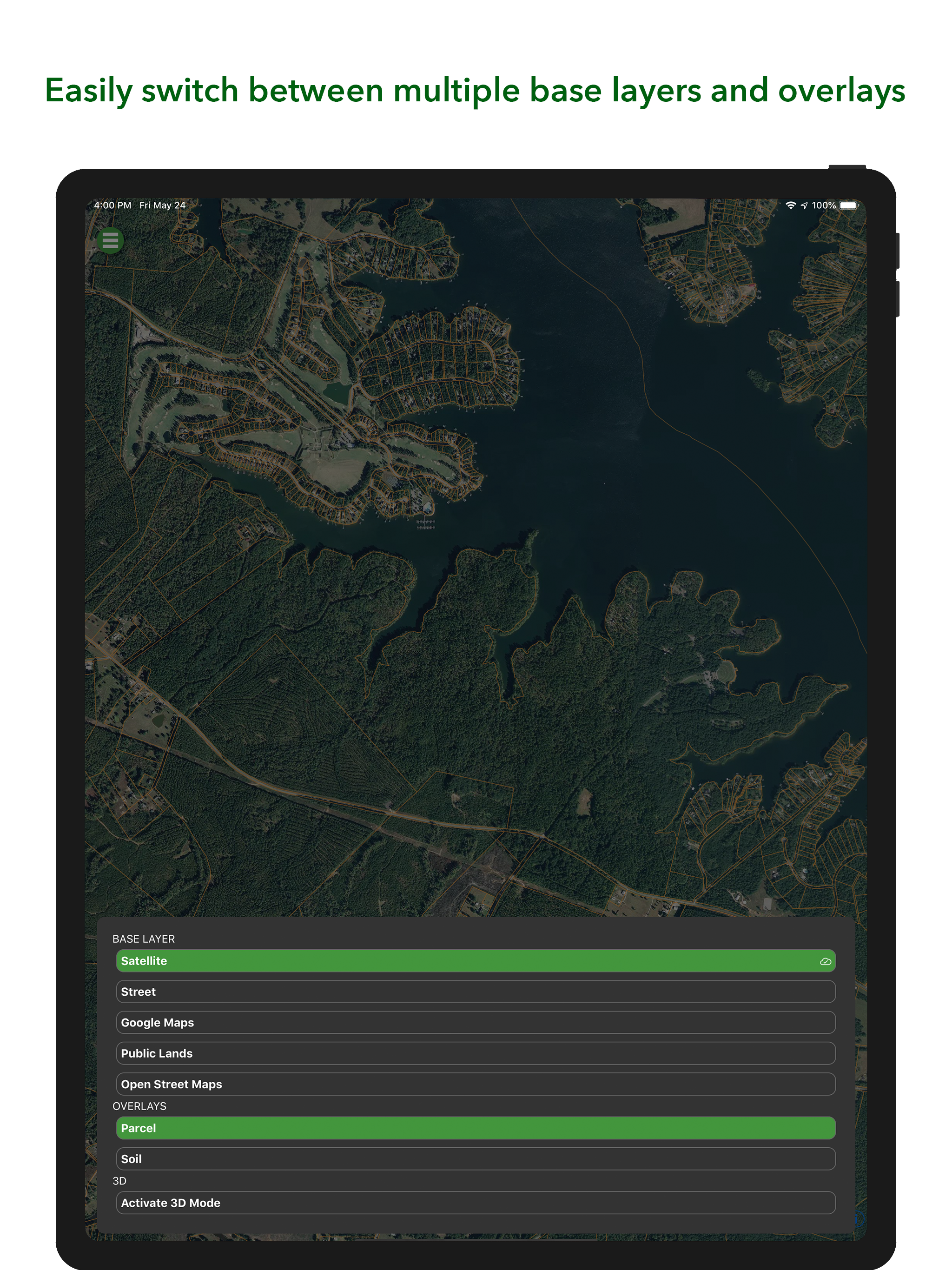Viewport: 952px width, 1270px height.
Task: Tap the location arrow status icon
Action: click(x=804, y=205)
